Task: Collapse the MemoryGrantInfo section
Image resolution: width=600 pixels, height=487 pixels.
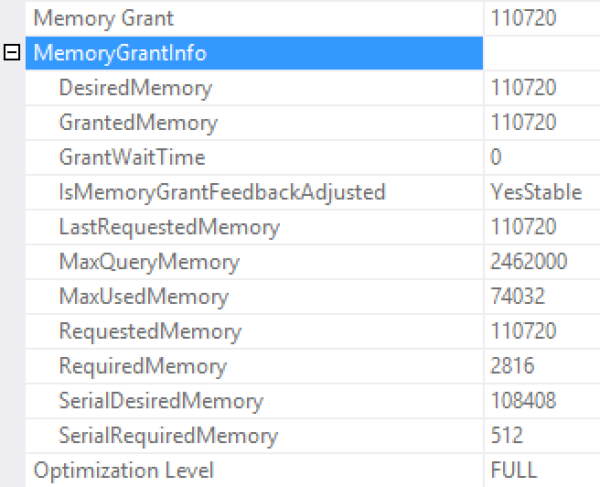Action: tap(13, 53)
